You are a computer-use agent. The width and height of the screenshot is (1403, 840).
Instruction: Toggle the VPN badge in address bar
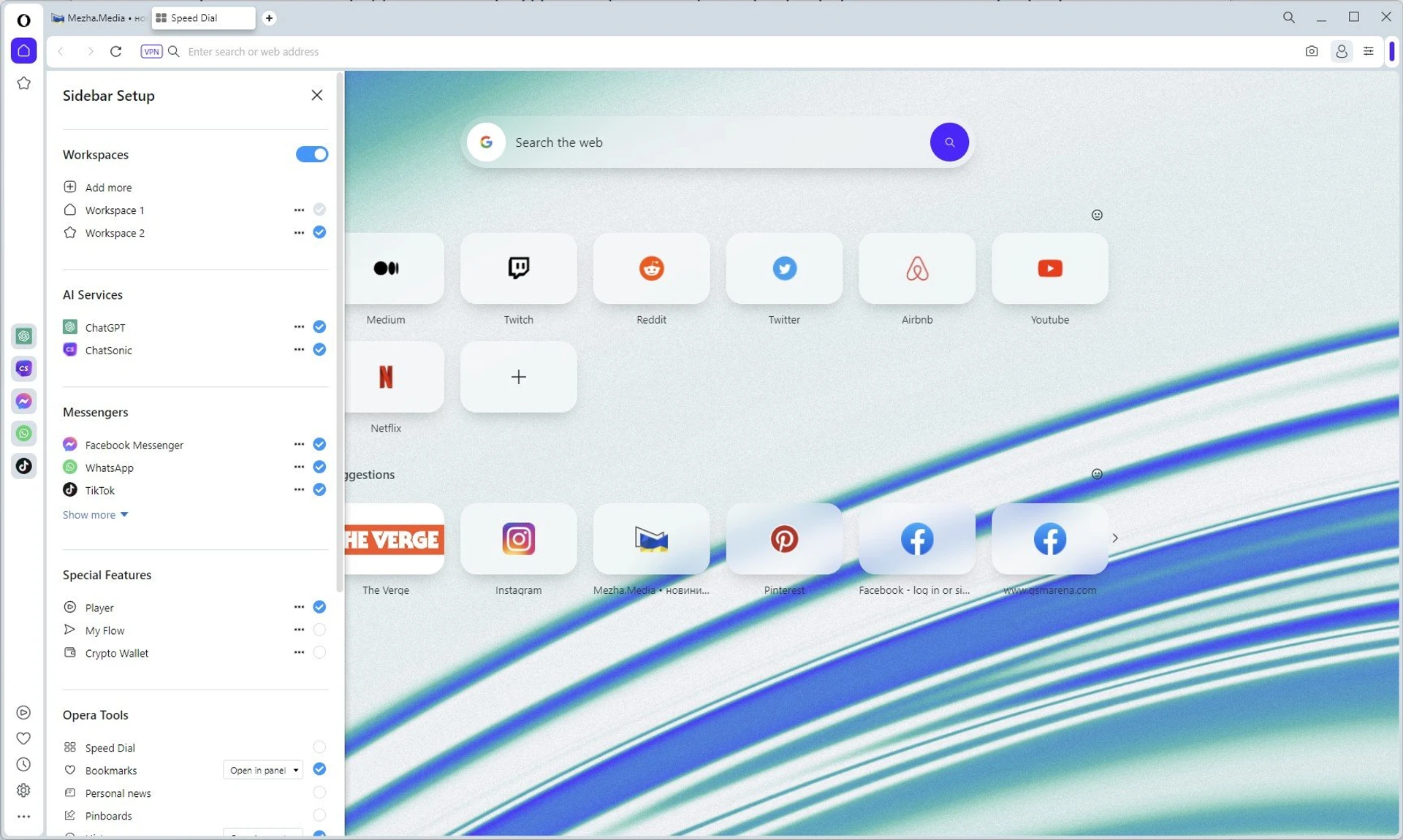(151, 51)
